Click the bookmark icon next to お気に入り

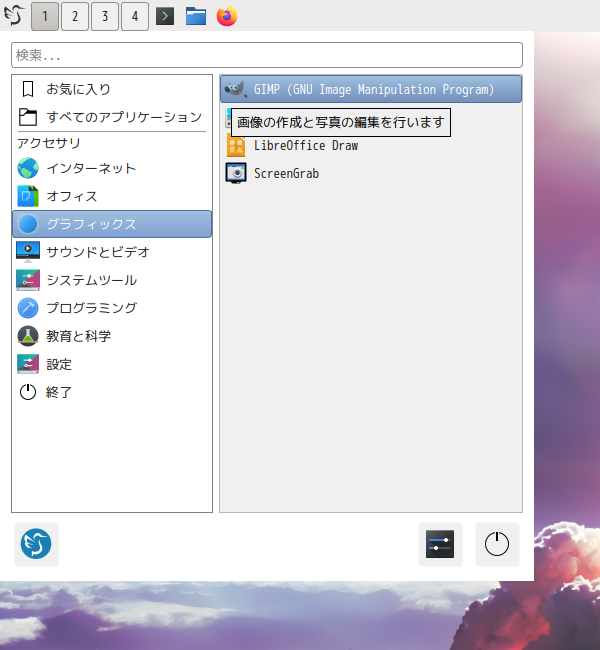(x=28, y=89)
